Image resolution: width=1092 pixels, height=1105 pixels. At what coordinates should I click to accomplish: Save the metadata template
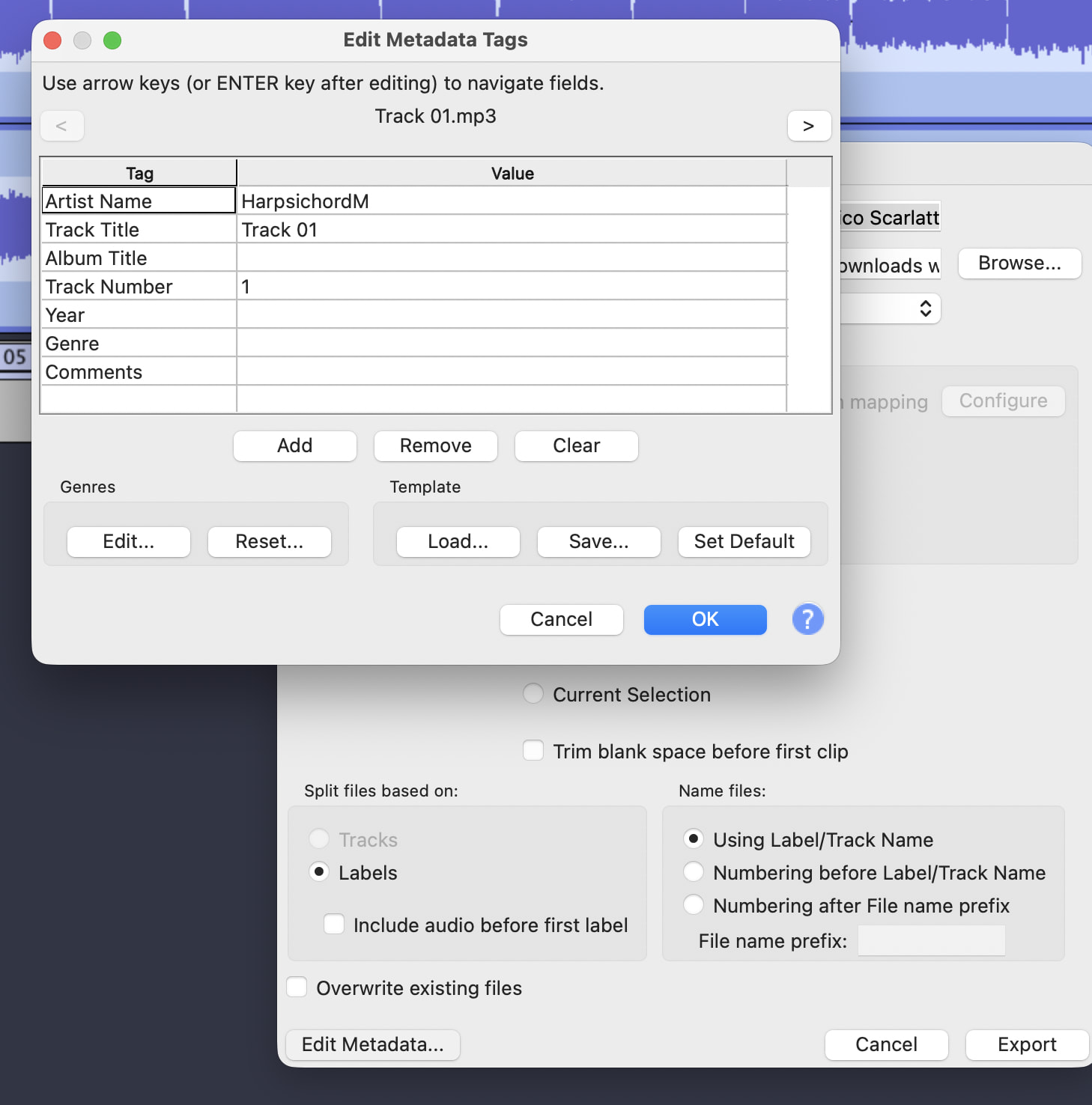point(599,541)
